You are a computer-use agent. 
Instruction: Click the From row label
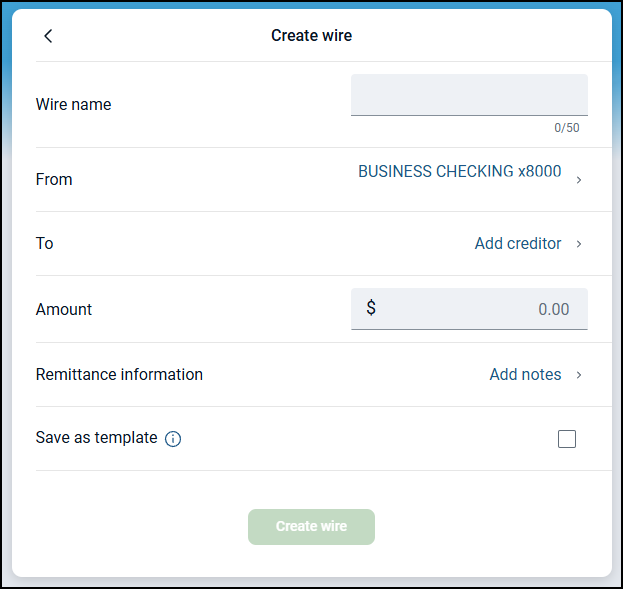54,179
